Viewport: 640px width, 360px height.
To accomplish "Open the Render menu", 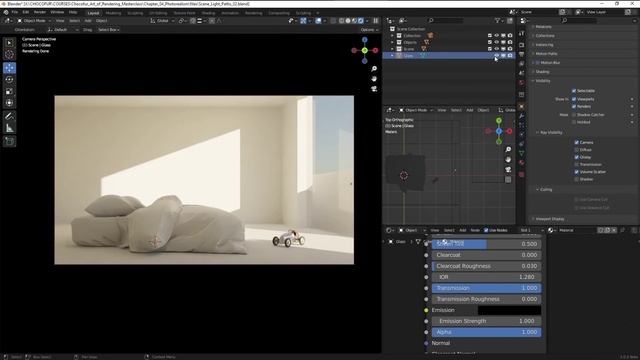I will click(40, 12).
